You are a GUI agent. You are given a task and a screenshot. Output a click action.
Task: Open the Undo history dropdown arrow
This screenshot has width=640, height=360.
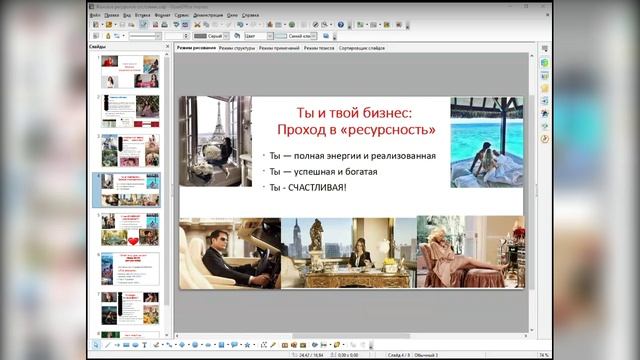click(246, 25)
